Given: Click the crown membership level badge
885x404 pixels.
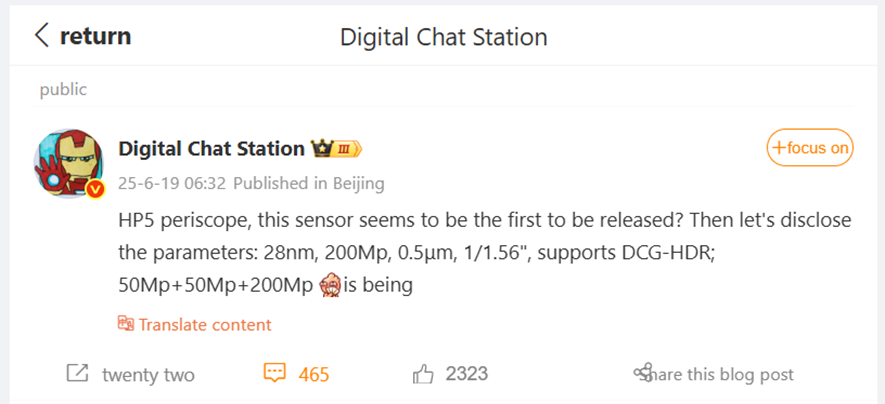Looking at the screenshot, I should [337, 149].
